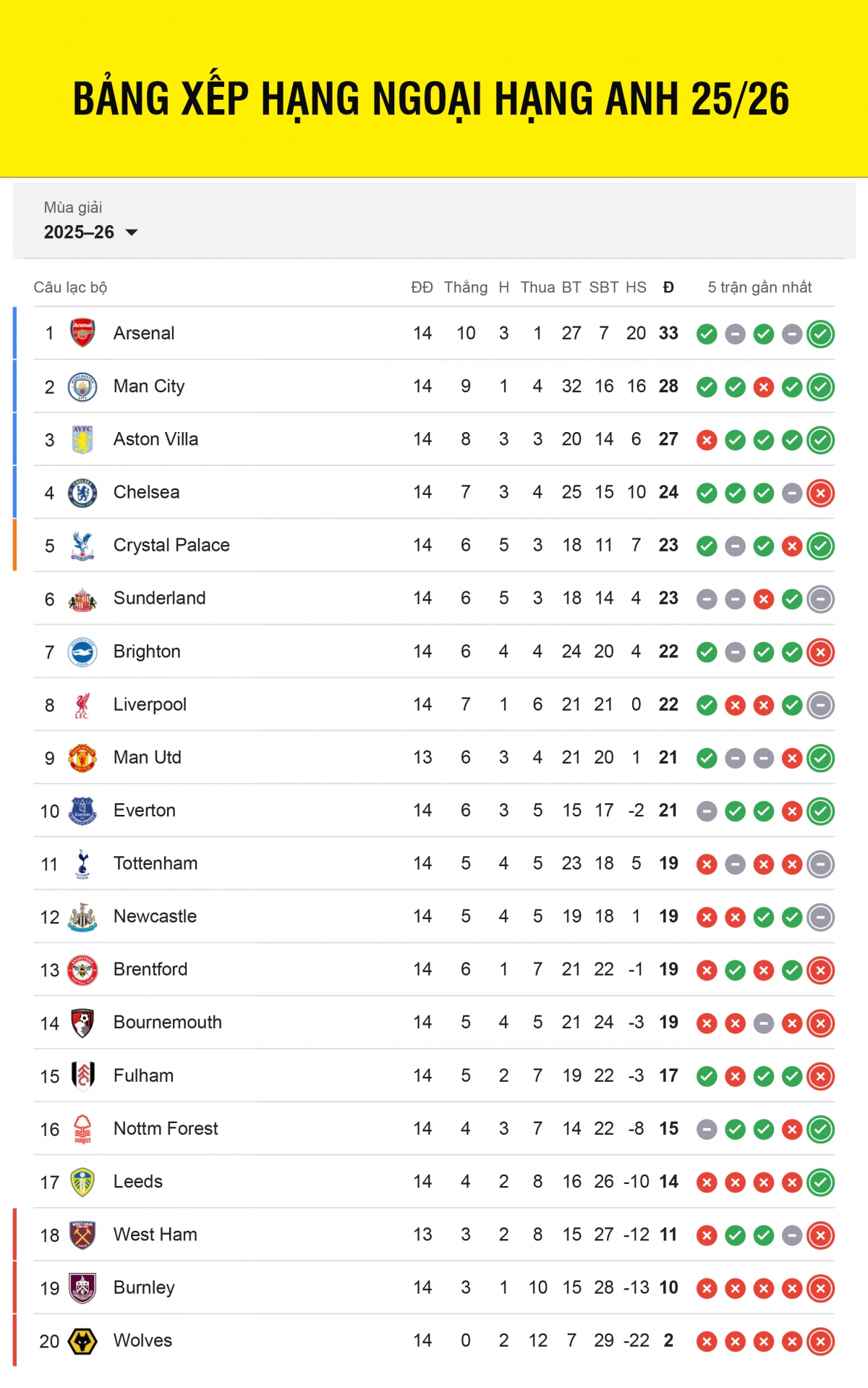The width and height of the screenshot is (868, 1388).
Task: Click the Chelsea club crest
Action: (x=82, y=493)
